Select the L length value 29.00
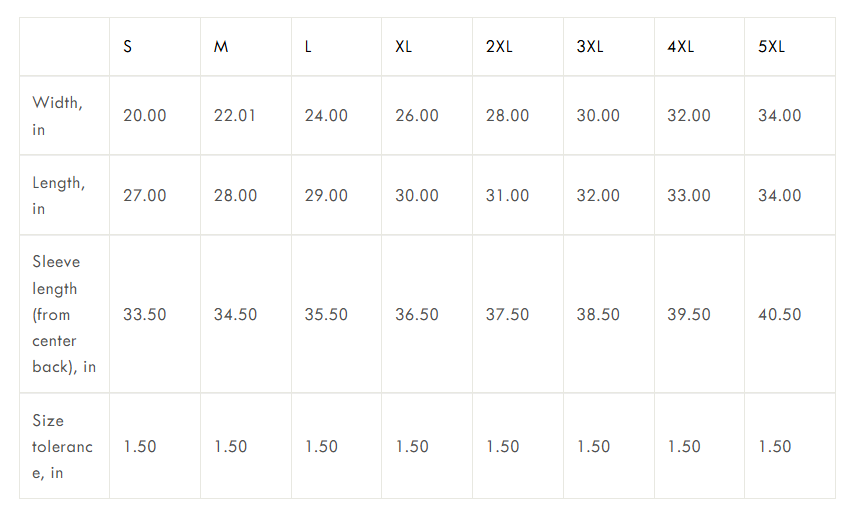This screenshot has height=520, width=860. point(326,196)
